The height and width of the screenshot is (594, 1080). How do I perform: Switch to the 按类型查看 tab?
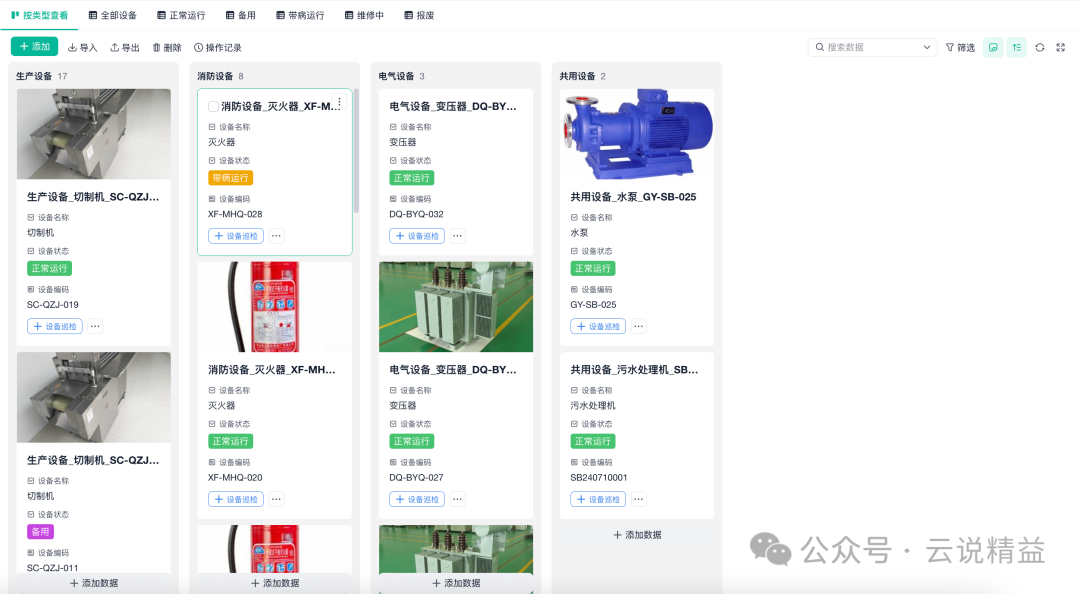pos(40,15)
